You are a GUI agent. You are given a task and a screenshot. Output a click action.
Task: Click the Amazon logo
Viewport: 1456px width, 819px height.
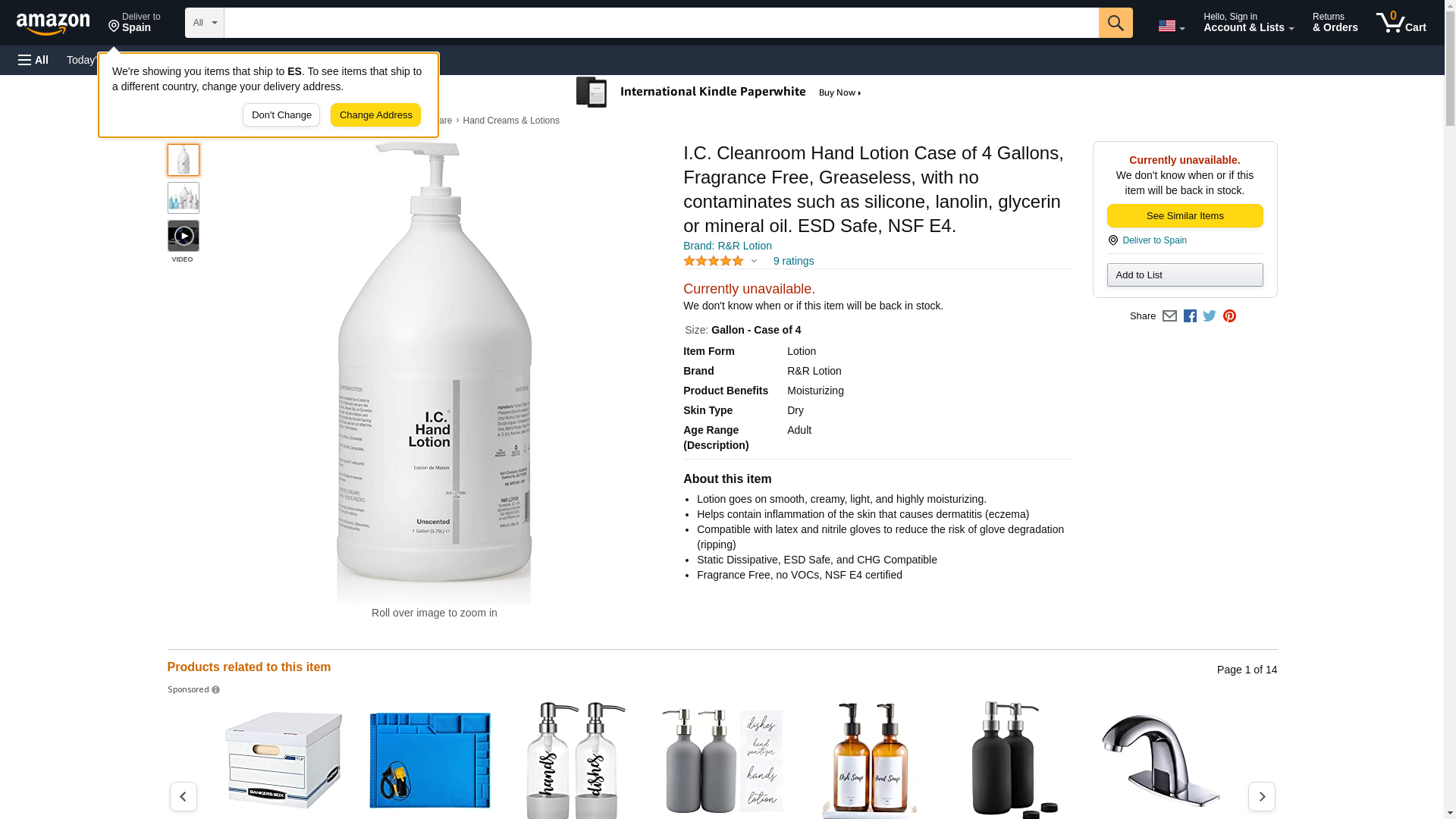coord(53,24)
